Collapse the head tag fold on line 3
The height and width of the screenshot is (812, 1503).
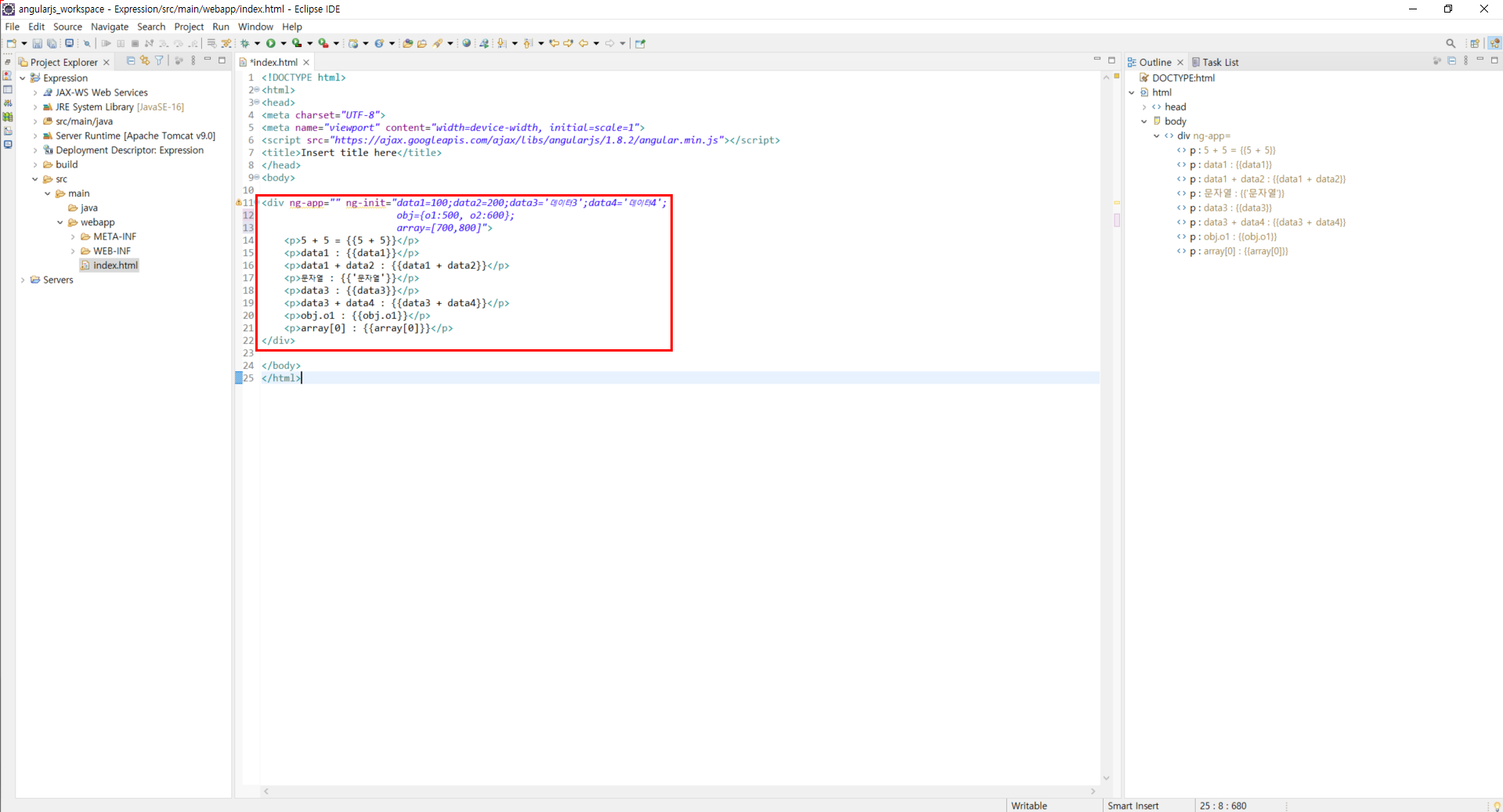pos(256,103)
